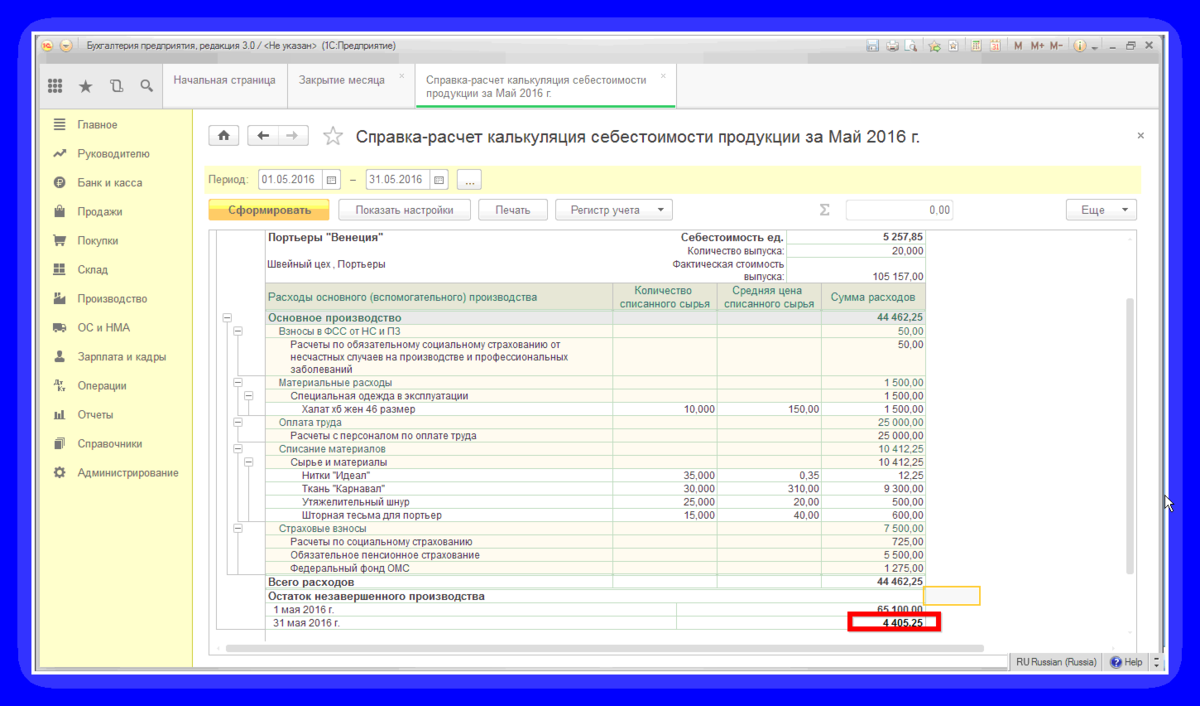Viewport: 1200px width, 706px height.
Task: Open the Банк и касса section
Action: [110, 183]
